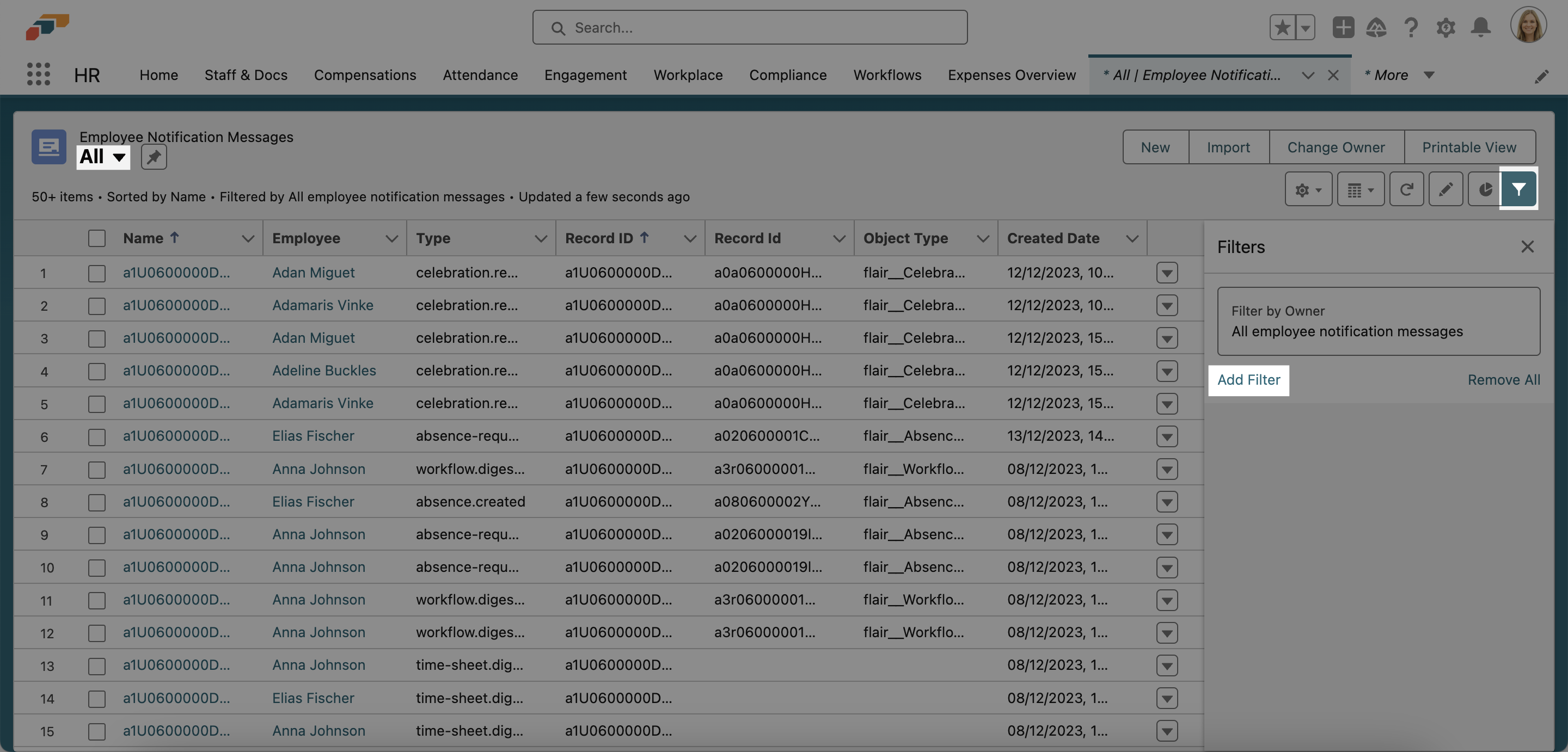Screen dimensions: 1568x752
Task: Open the Name column menu
Action: 247,238
